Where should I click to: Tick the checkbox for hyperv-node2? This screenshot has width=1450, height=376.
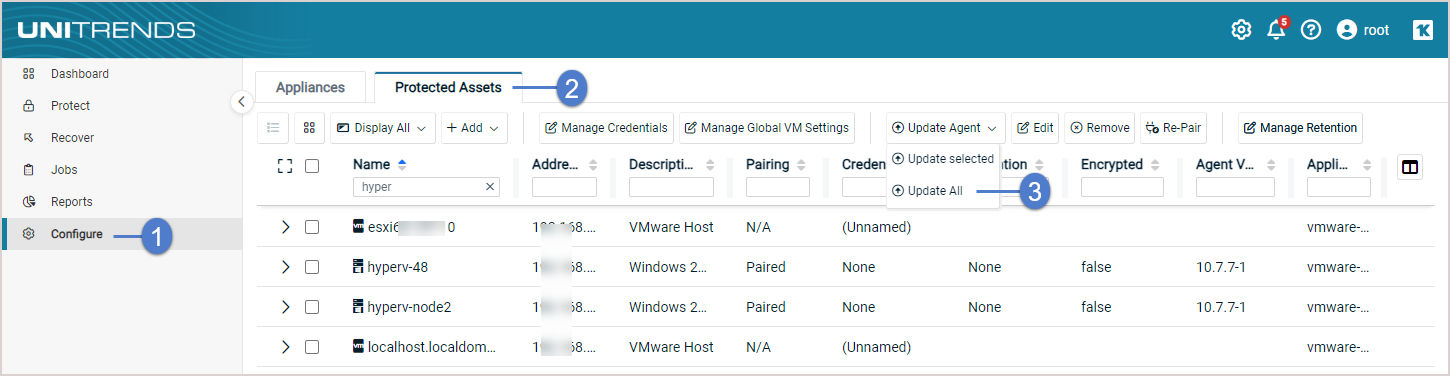tap(312, 307)
